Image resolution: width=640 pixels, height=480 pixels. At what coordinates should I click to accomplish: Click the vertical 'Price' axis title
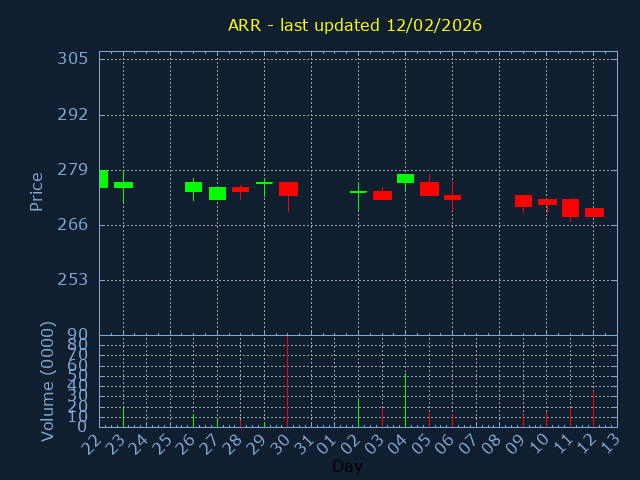click(x=36, y=192)
